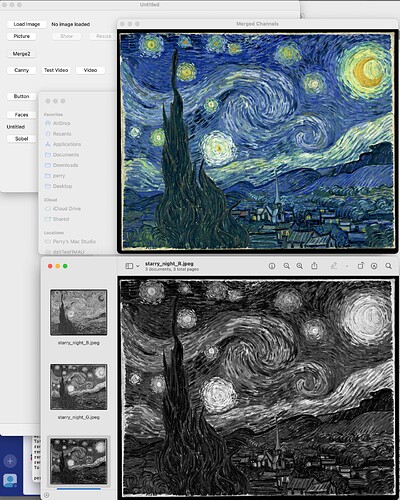Zoom in the starry_night image in Preview
The width and height of the screenshot is (400, 500).
click(x=300, y=266)
